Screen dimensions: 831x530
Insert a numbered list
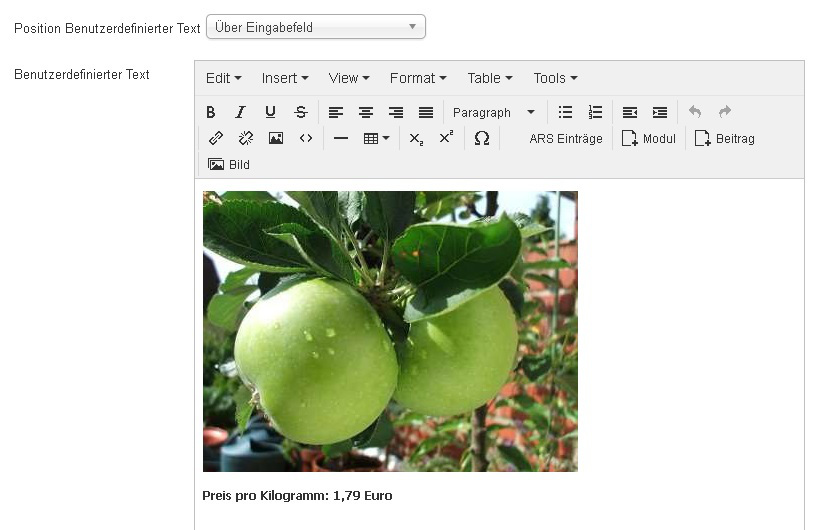click(595, 113)
